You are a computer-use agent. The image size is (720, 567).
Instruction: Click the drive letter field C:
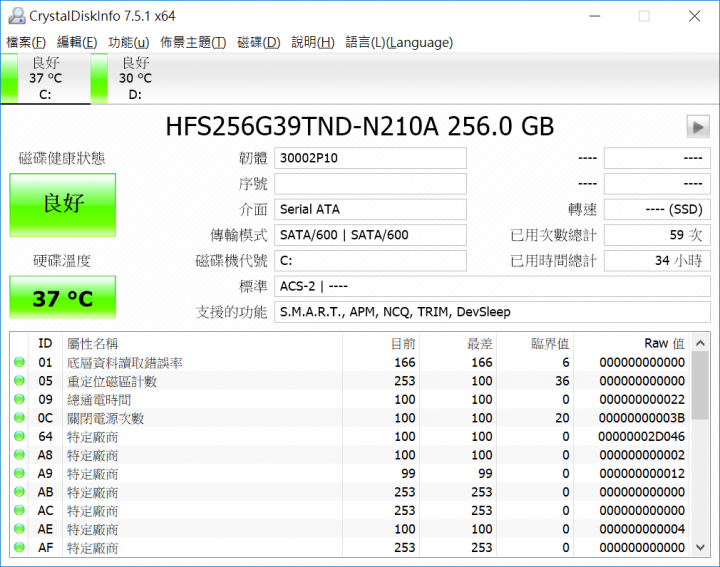point(370,261)
